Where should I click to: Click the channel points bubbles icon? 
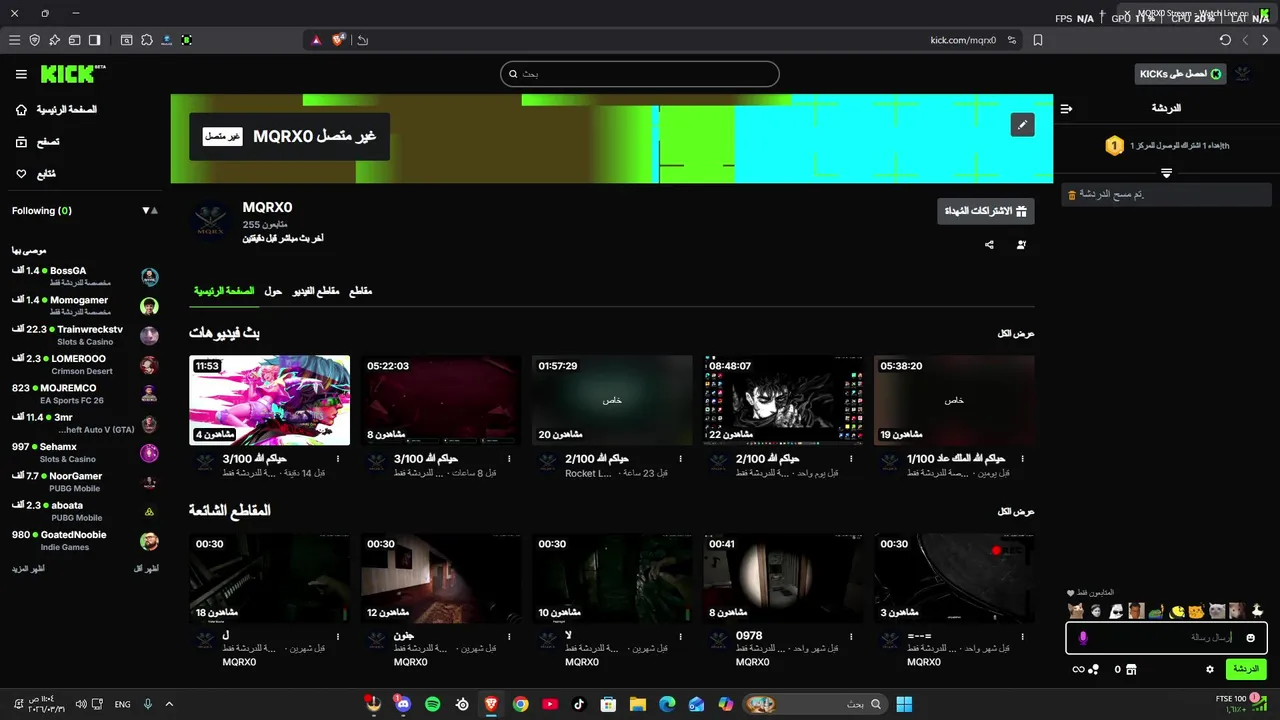[x=1094, y=669]
